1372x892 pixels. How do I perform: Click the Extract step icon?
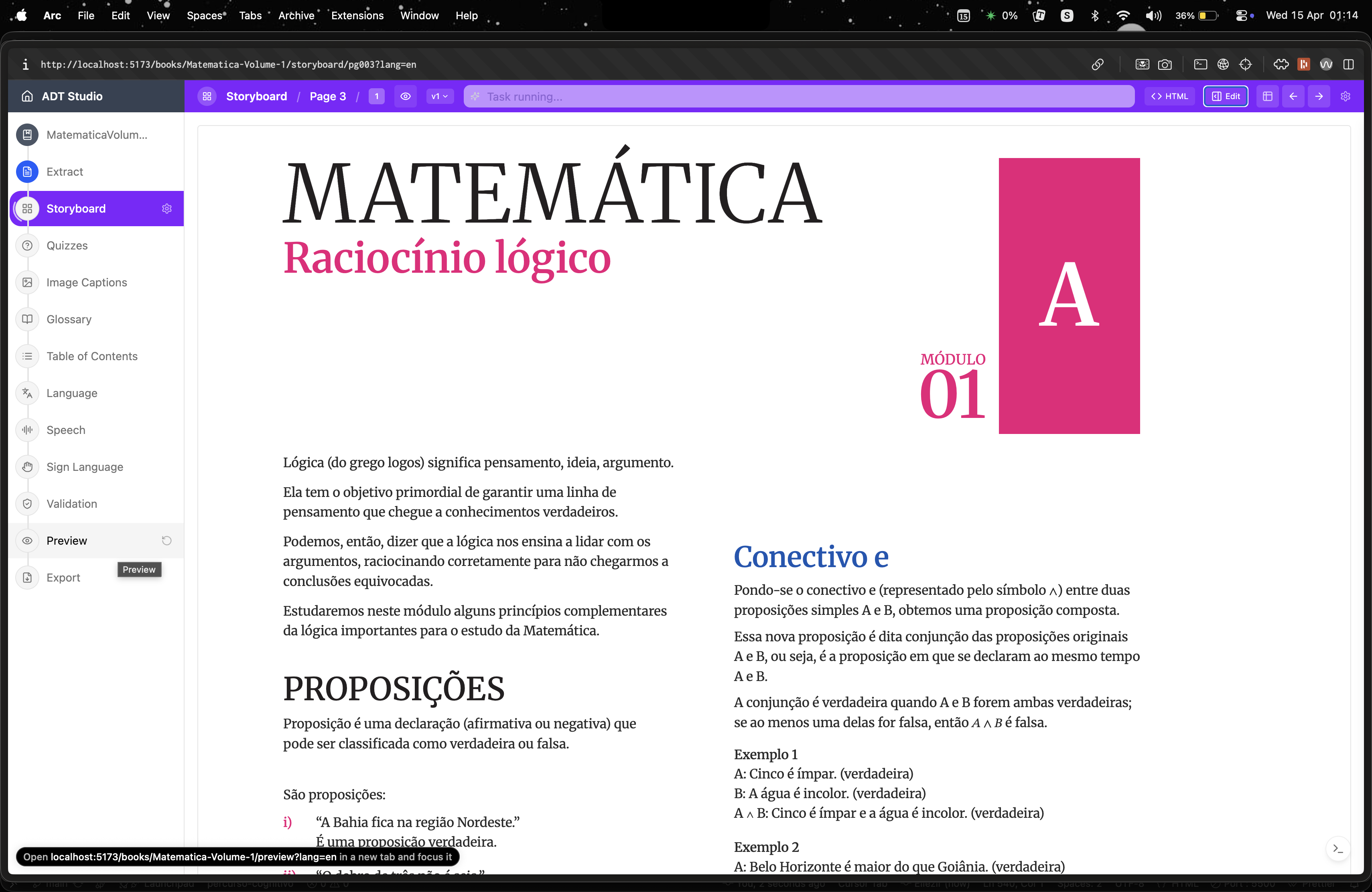click(27, 172)
